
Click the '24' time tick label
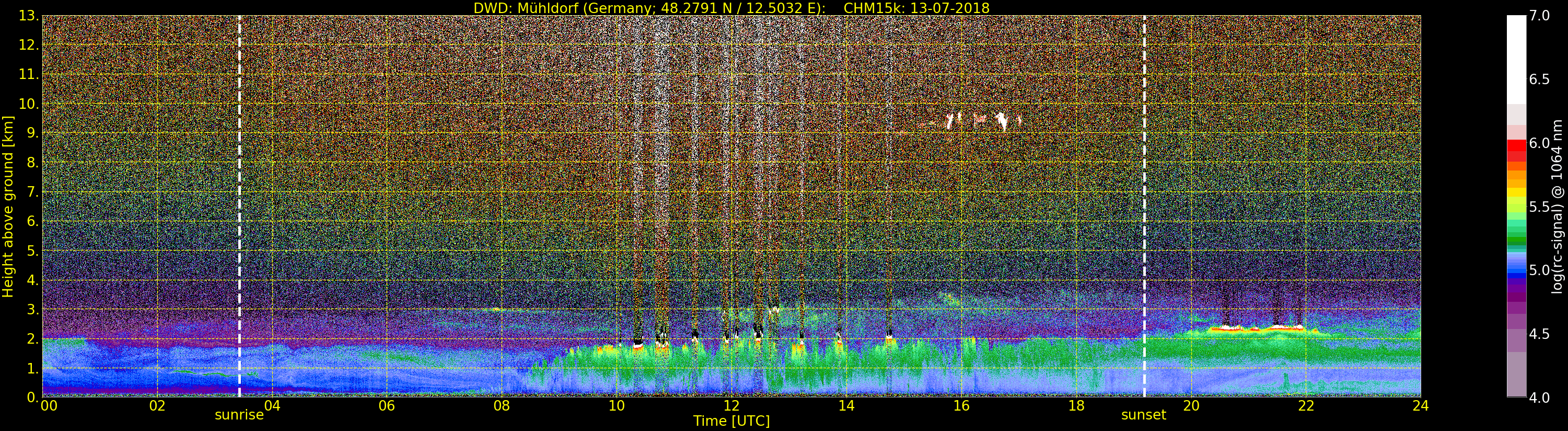click(1420, 406)
